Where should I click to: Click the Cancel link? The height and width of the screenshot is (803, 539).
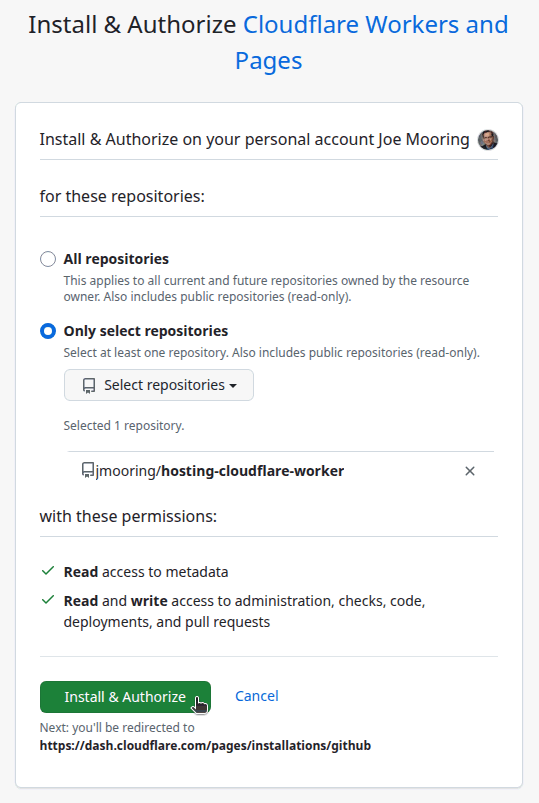(257, 696)
